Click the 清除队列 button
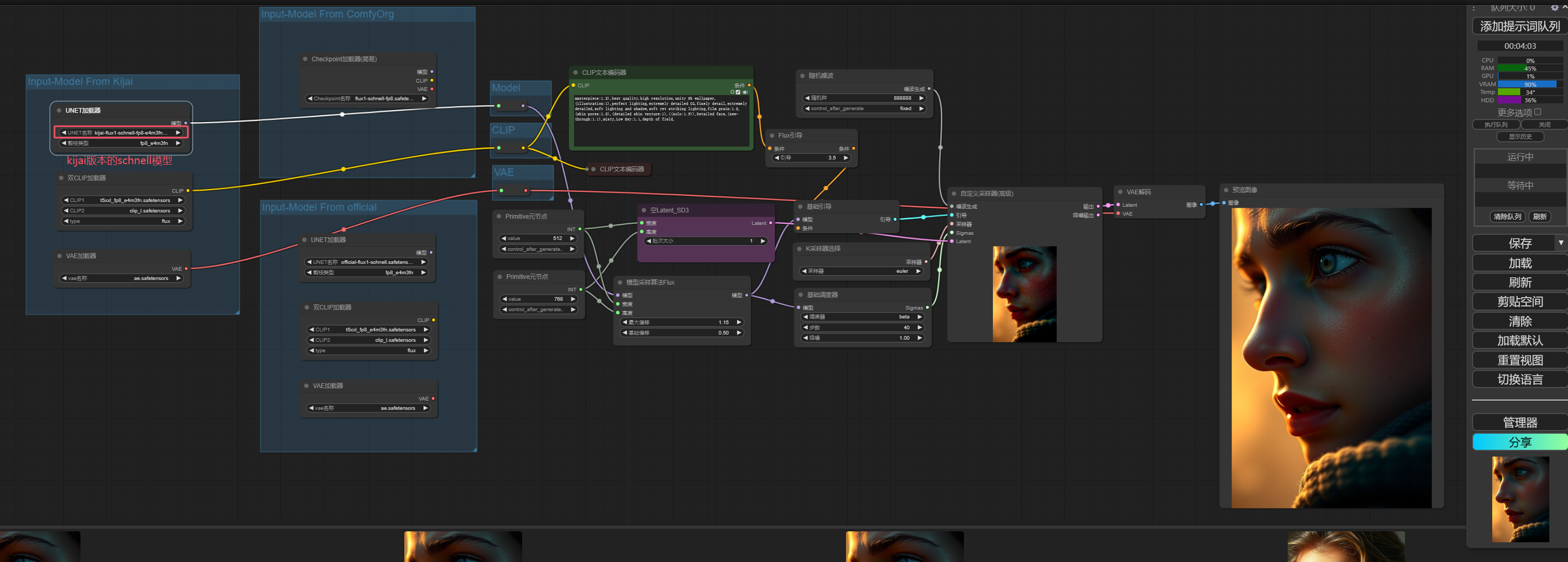The width and height of the screenshot is (1568, 562). [x=1507, y=217]
